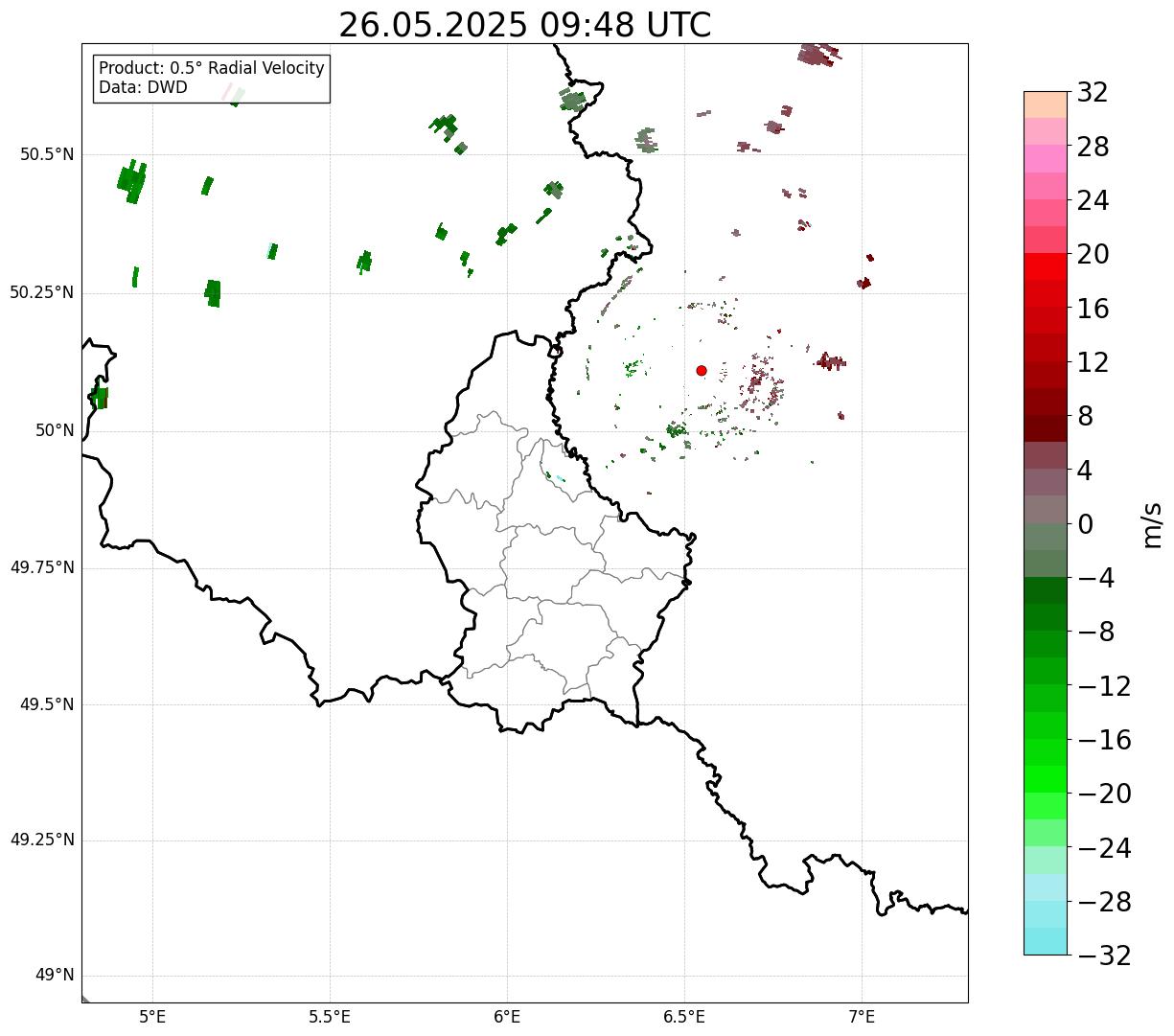Select the 50.25°N latitude label
The height and width of the screenshot is (1036, 1174).
coord(42,292)
